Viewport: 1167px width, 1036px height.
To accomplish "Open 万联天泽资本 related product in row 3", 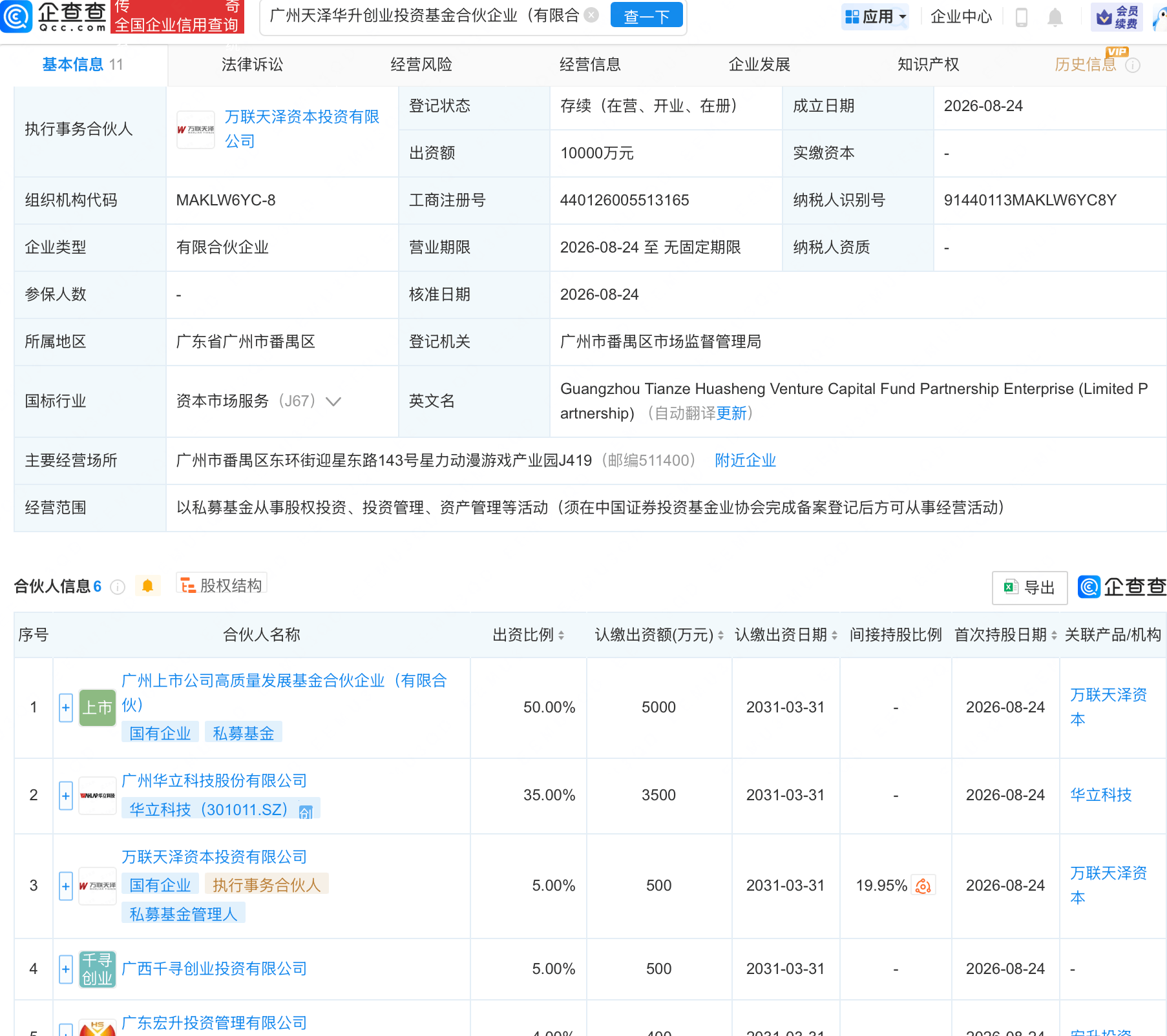I will click(1108, 886).
